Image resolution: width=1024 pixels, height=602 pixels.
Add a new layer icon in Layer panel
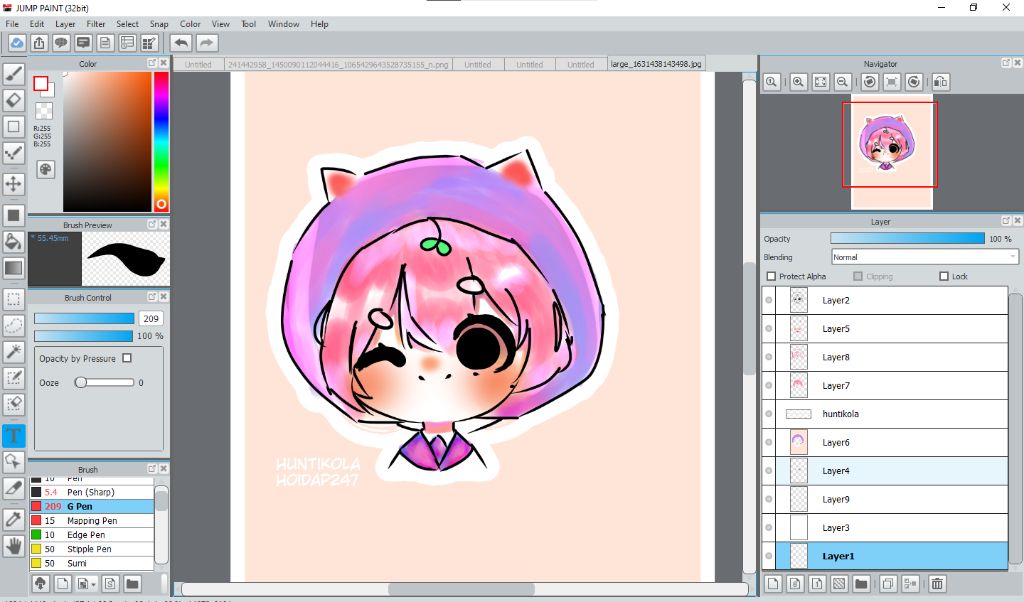(773, 583)
